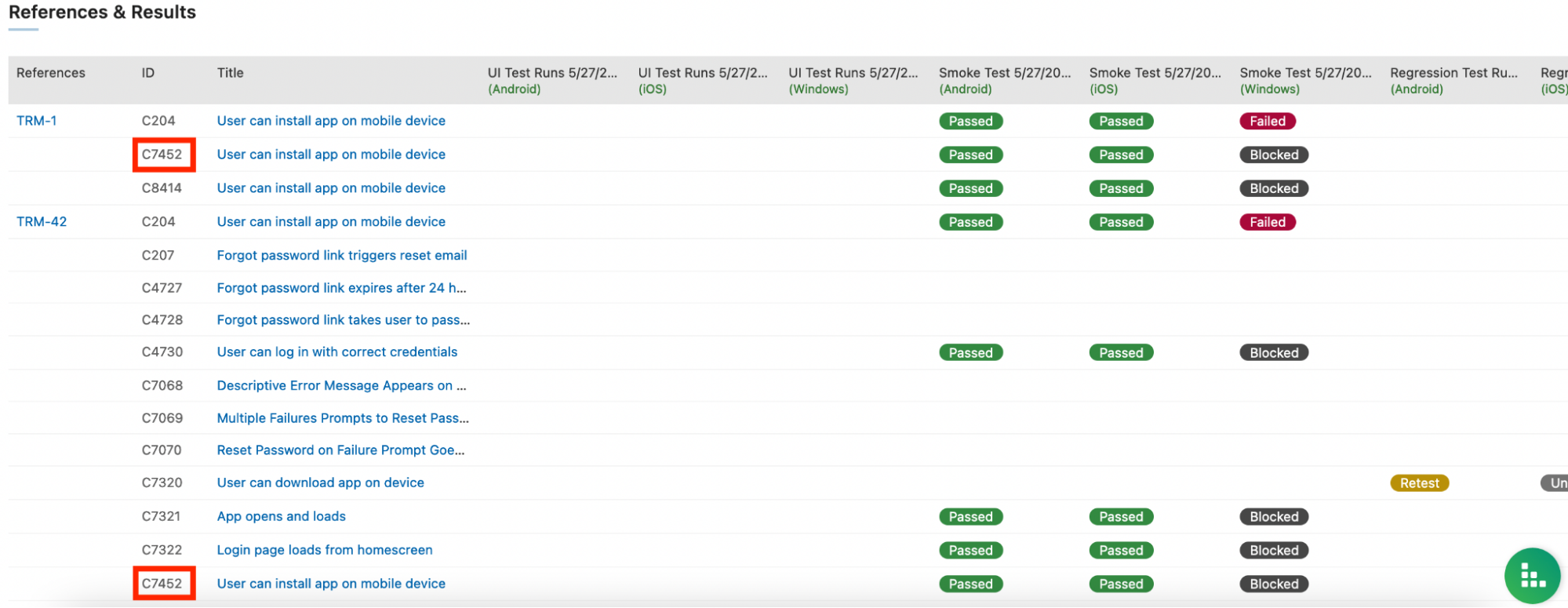Click the Title column header
Image resolution: width=1568 pixels, height=608 pixels.
[x=230, y=73]
